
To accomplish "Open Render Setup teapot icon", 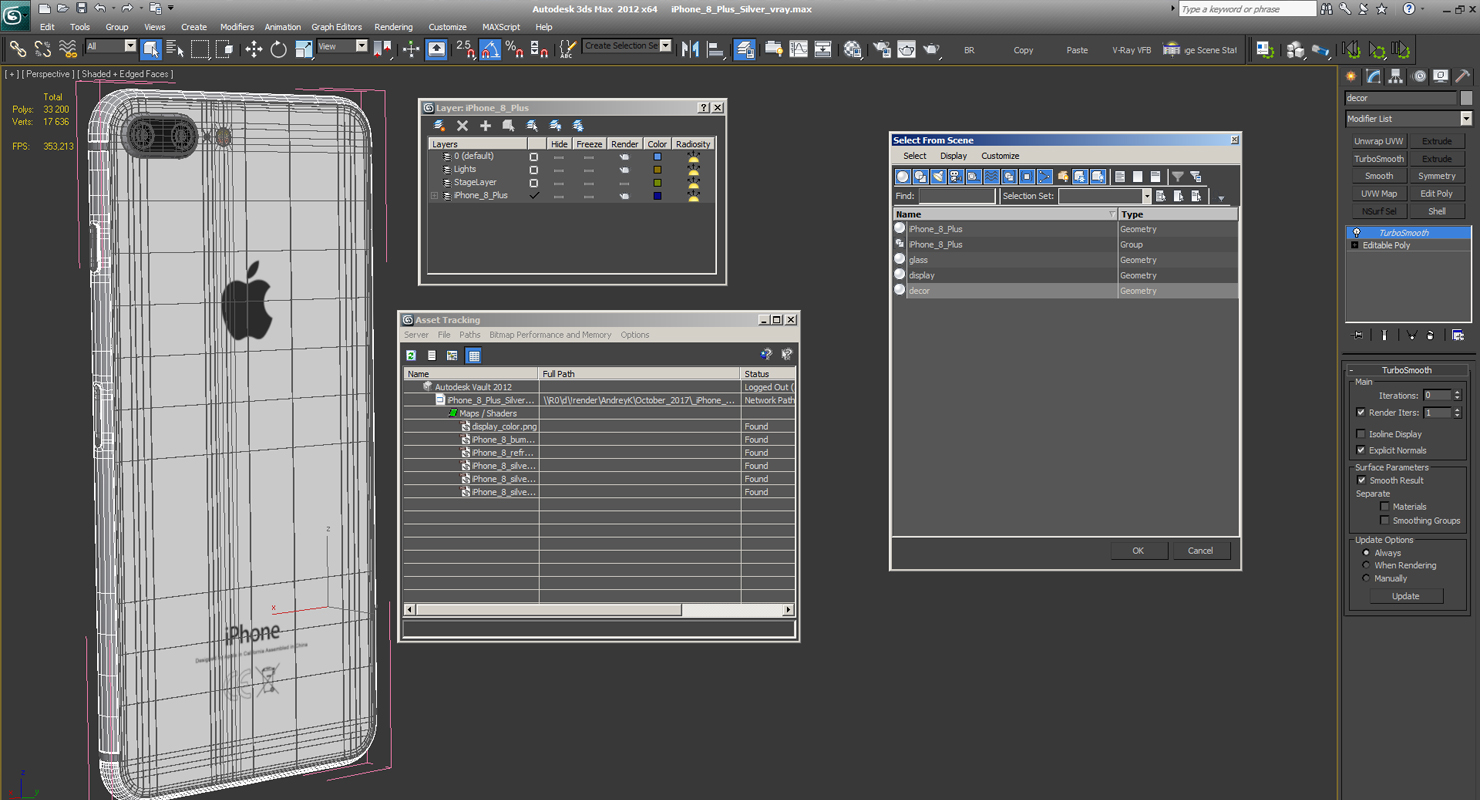I will click(881, 48).
